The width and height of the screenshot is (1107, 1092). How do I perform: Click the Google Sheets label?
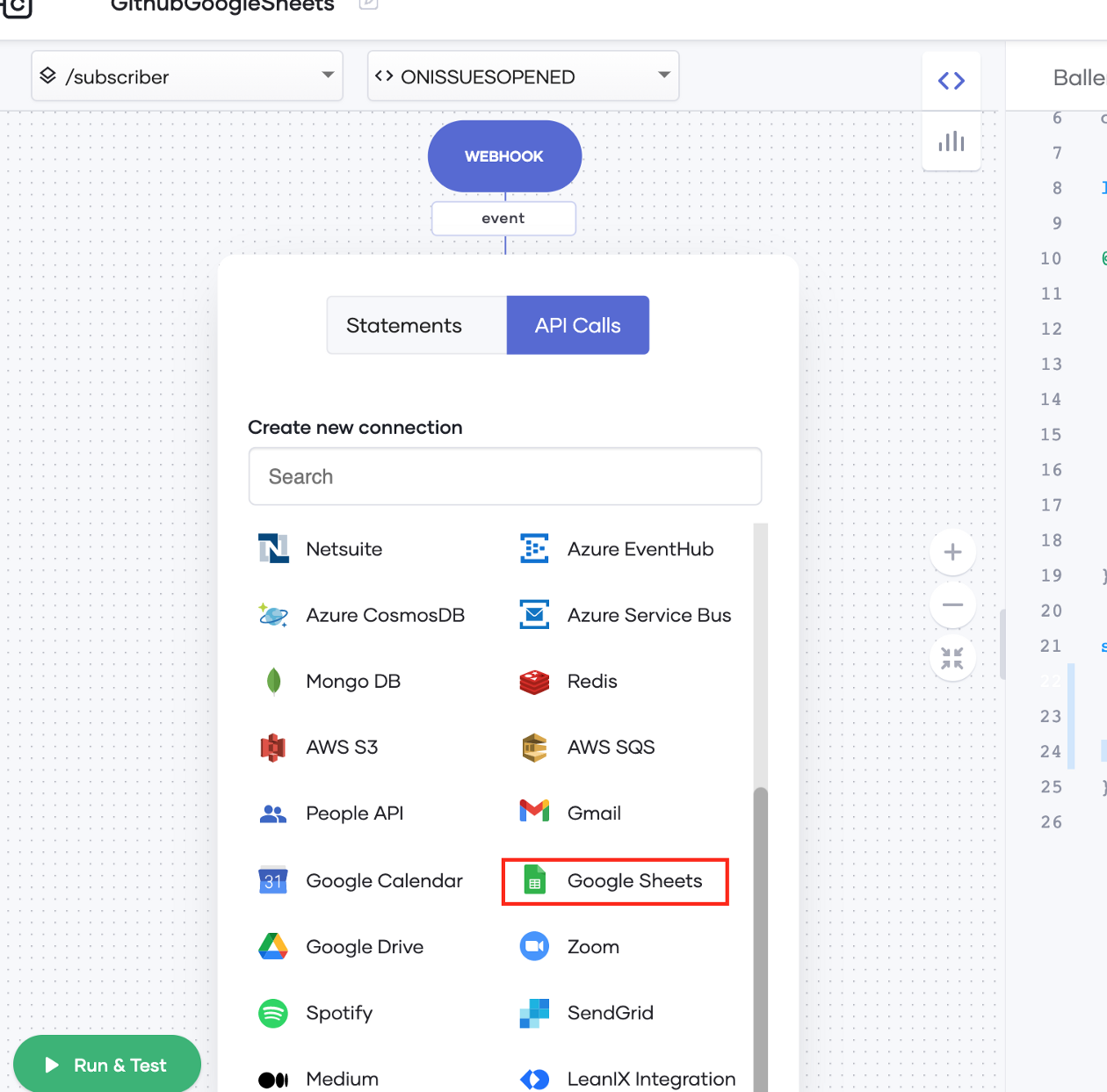tap(635, 880)
